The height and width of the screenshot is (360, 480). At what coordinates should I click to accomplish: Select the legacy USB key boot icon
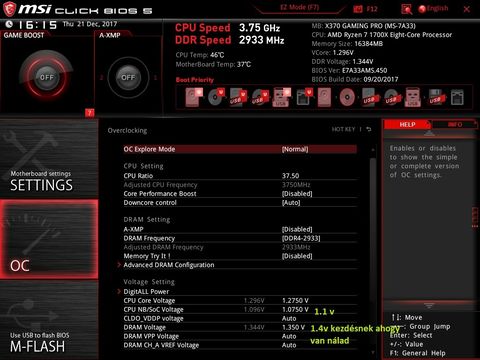(412, 97)
